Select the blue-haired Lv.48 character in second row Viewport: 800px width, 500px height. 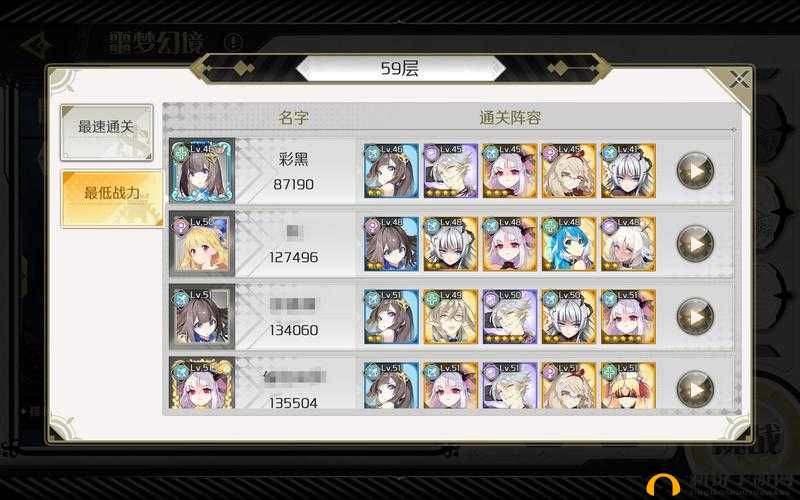click(x=569, y=244)
